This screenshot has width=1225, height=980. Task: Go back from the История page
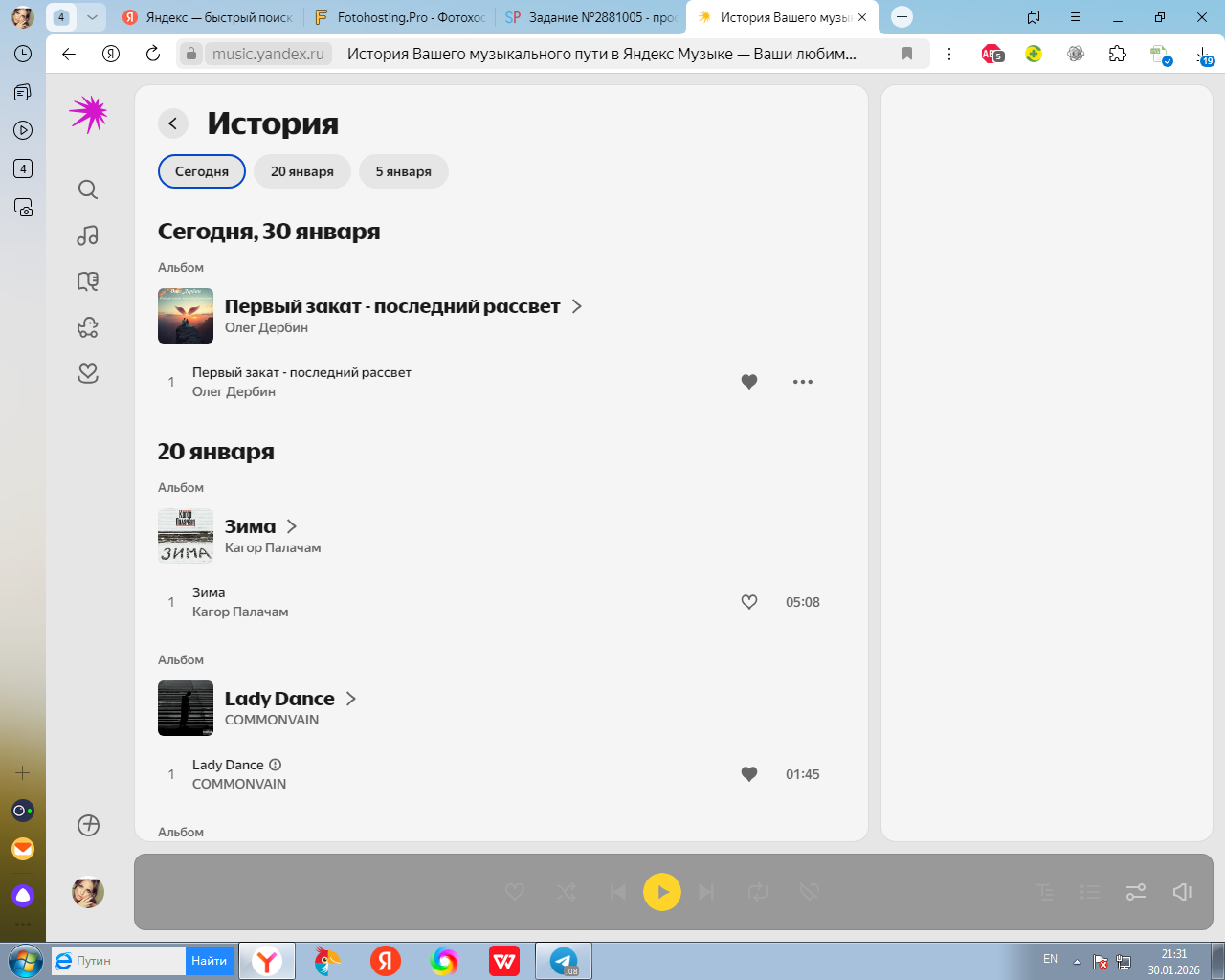click(172, 123)
